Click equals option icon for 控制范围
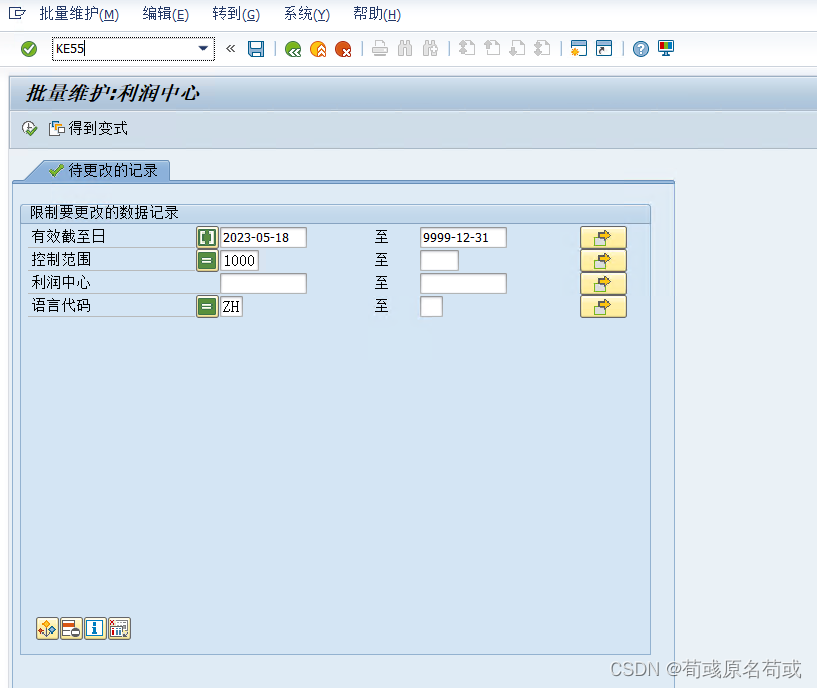Viewport: 817px width, 688px height. [207, 261]
